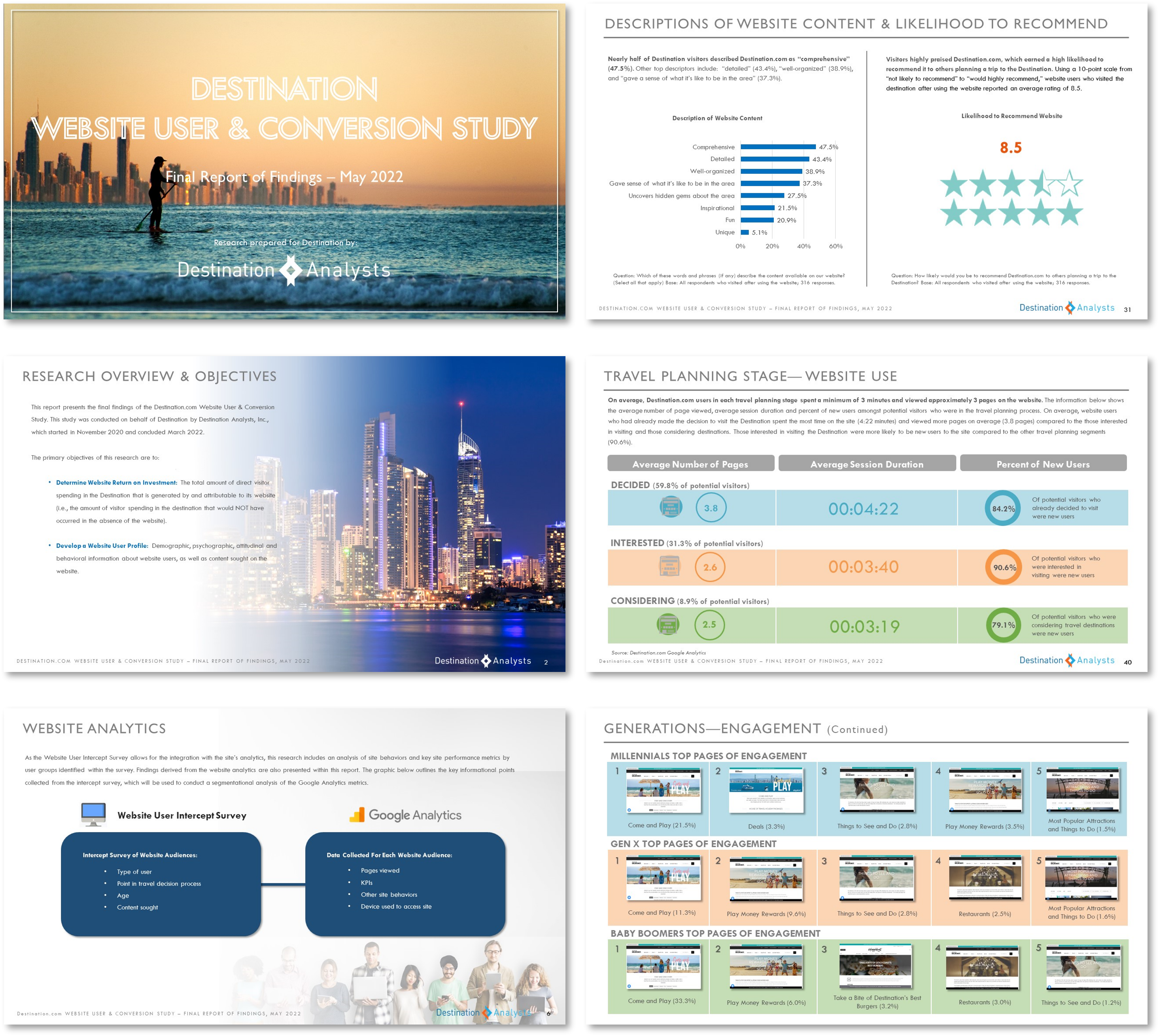Click the 00:03:19 session duration
This screenshot has width=1159, height=1036.
(x=864, y=626)
